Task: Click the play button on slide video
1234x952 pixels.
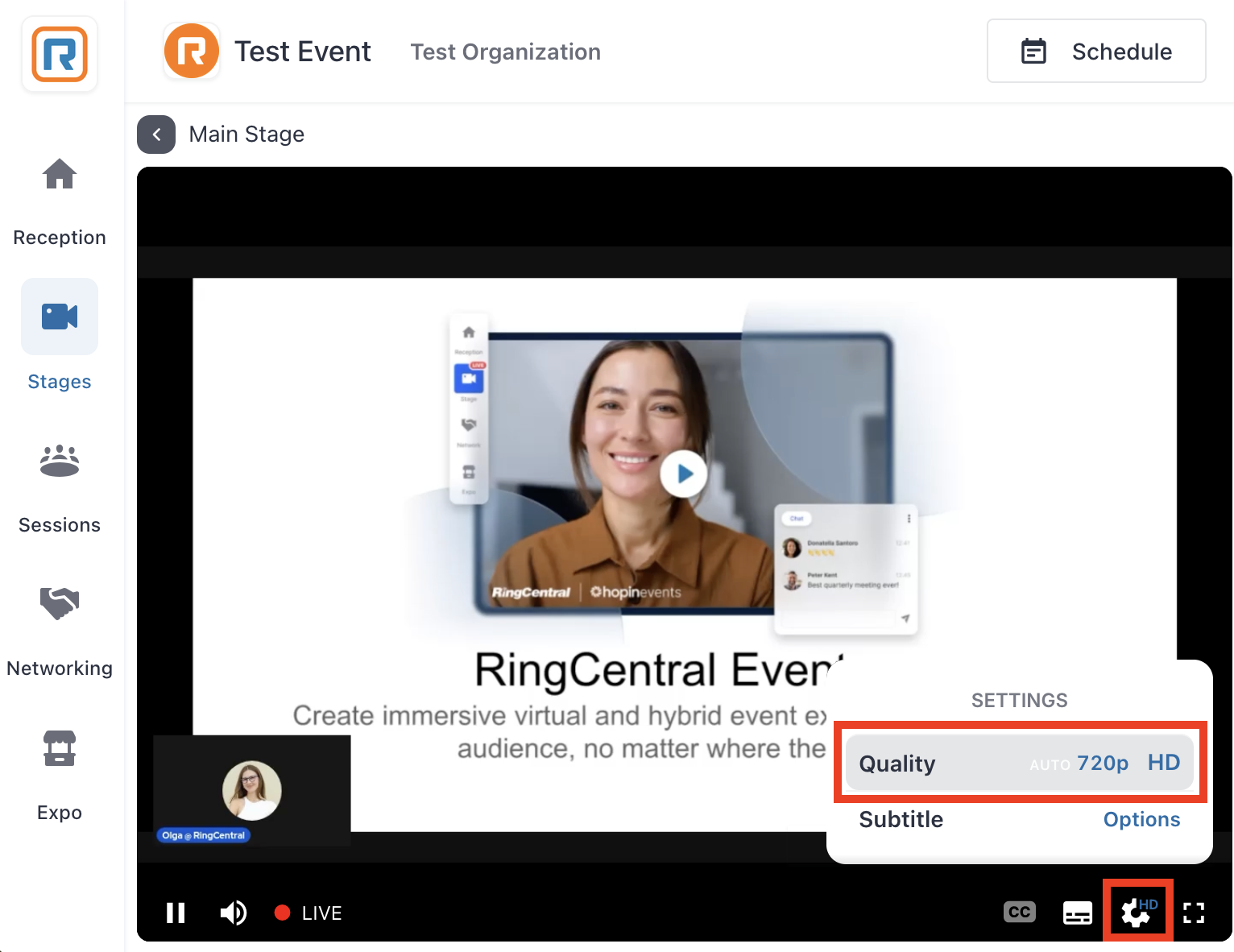Action: (684, 474)
